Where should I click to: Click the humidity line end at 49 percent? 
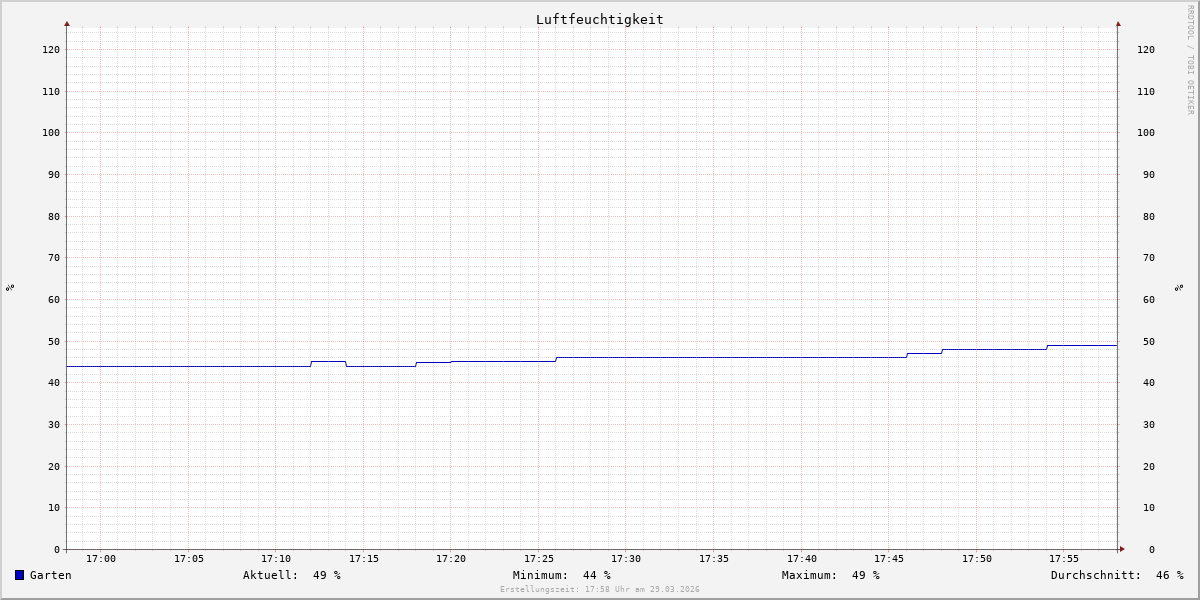[x=1116, y=345]
